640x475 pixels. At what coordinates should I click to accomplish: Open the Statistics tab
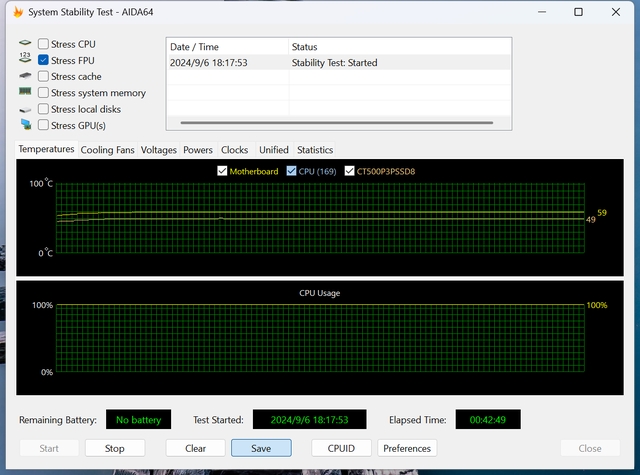(x=315, y=150)
